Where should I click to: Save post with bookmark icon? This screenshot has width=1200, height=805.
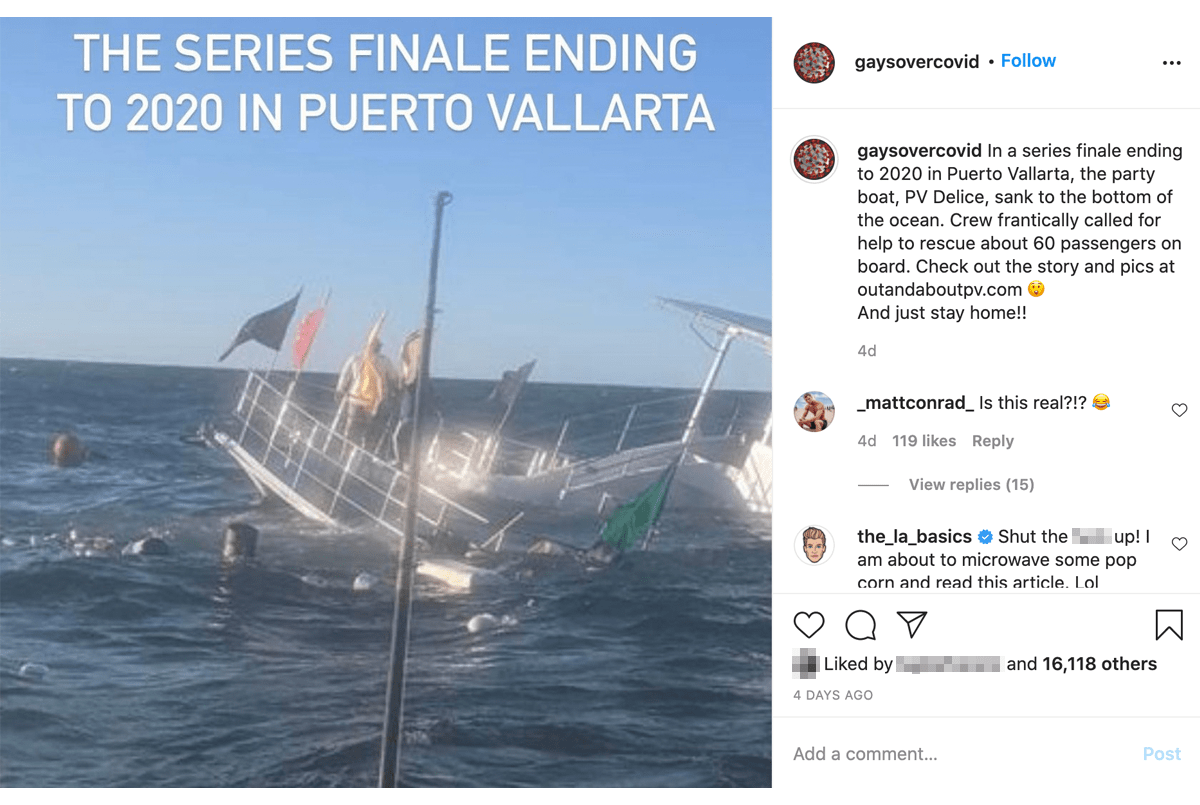(1169, 625)
